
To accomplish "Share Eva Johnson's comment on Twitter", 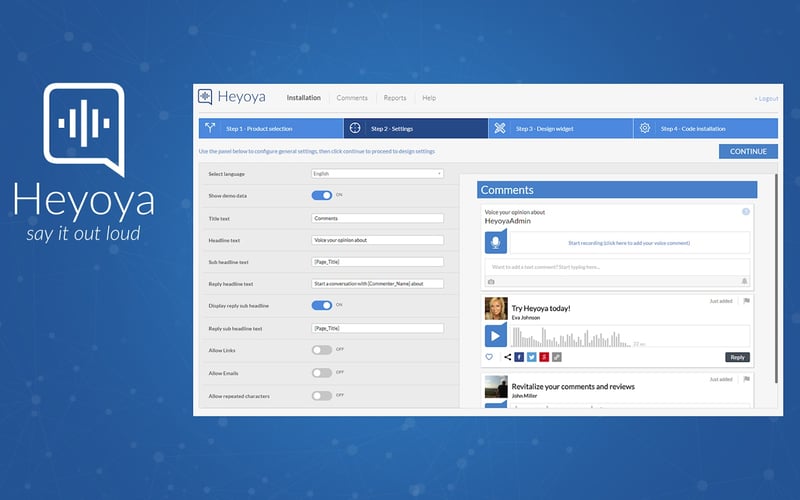I will 532,357.
